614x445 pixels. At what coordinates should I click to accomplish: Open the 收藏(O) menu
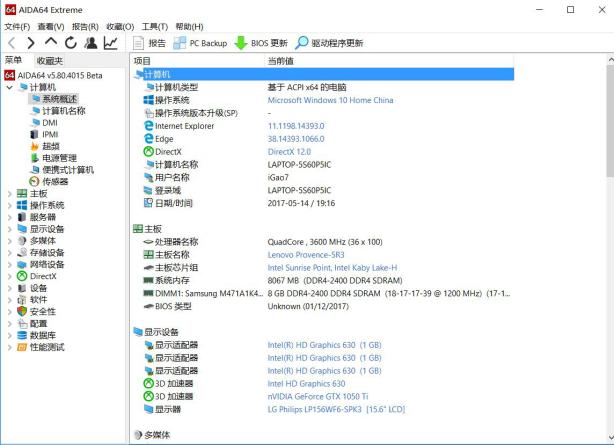(120, 27)
